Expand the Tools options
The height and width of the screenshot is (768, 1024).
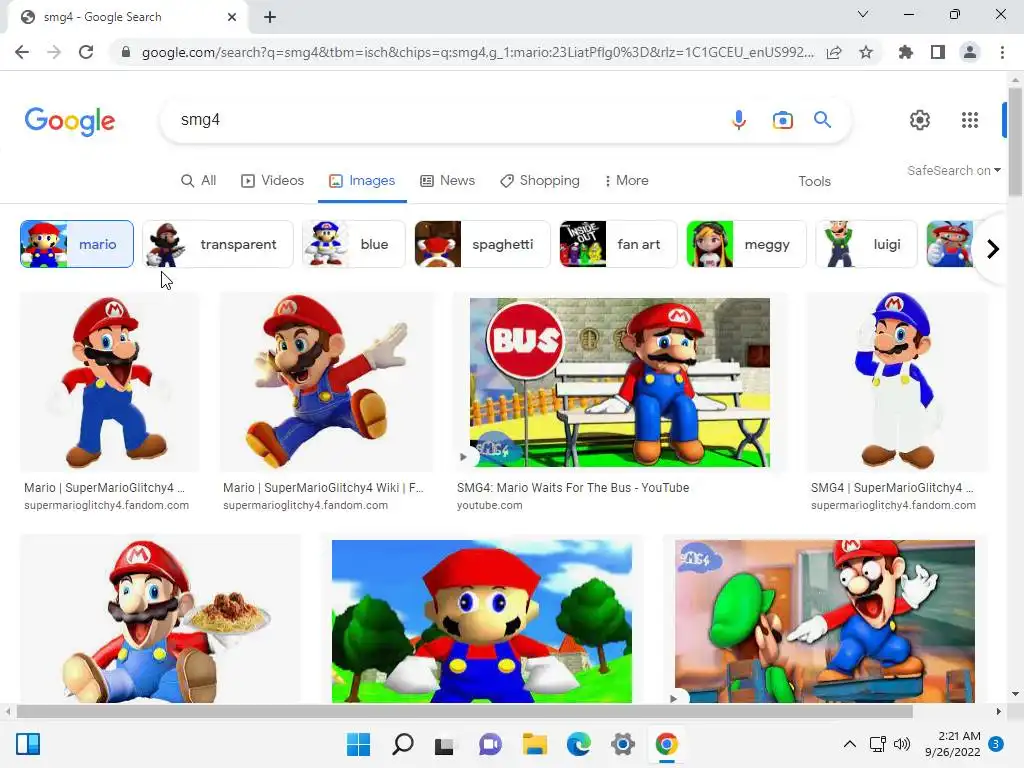[814, 181]
